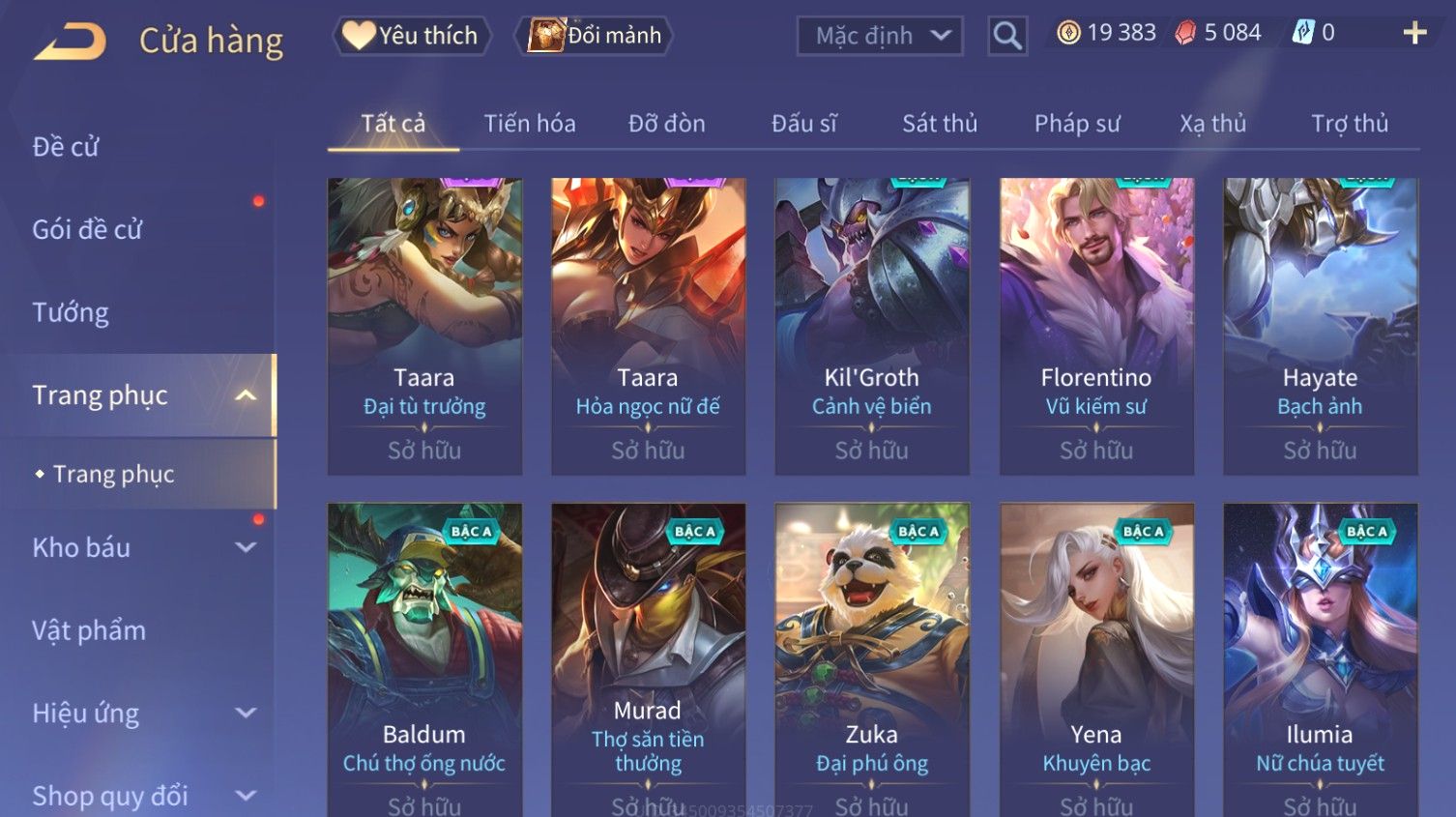Expand the Hiệu ứng sidebar section
Viewport: 1456px width, 817px height.
click(x=246, y=714)
